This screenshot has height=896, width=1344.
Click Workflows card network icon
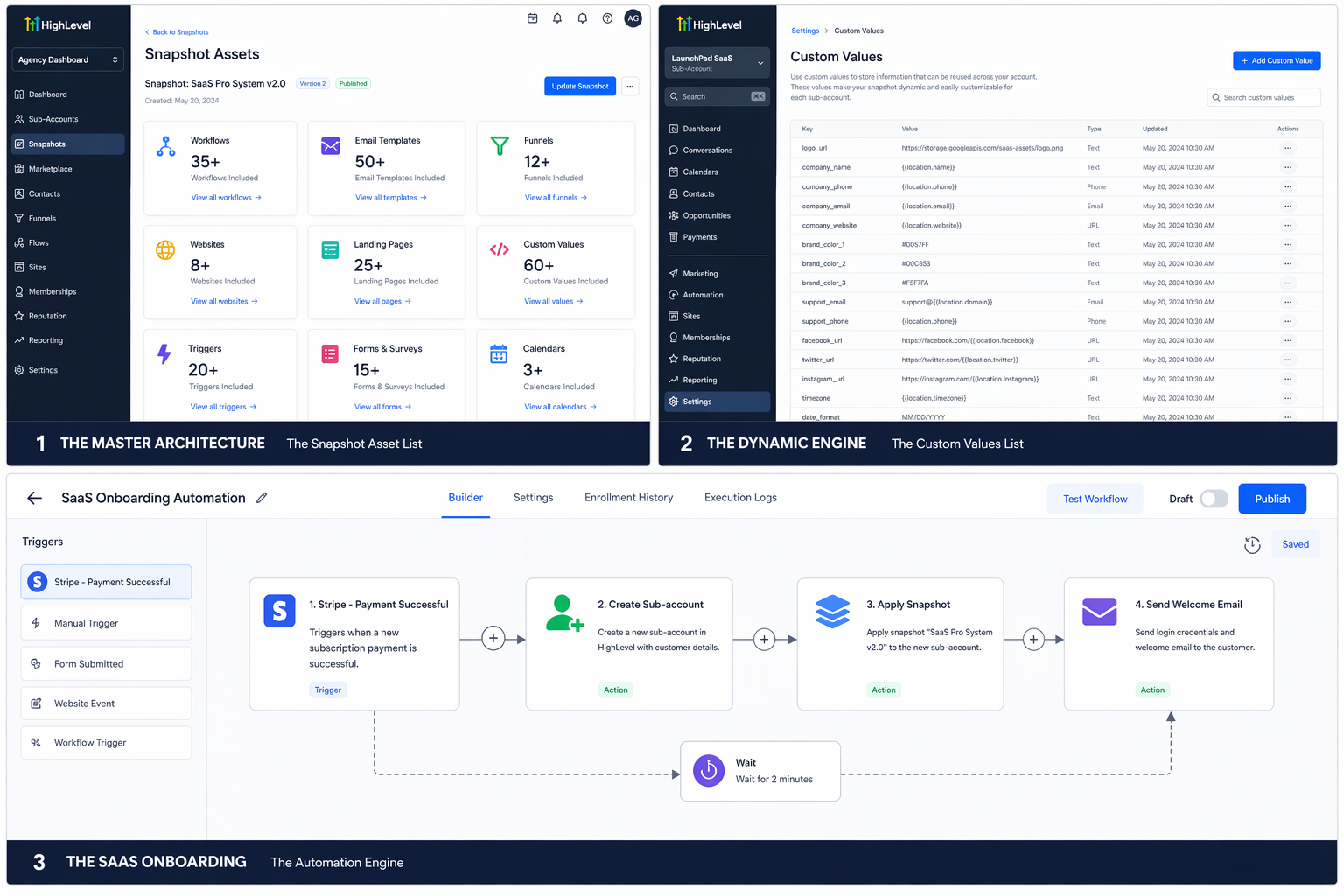165,146
